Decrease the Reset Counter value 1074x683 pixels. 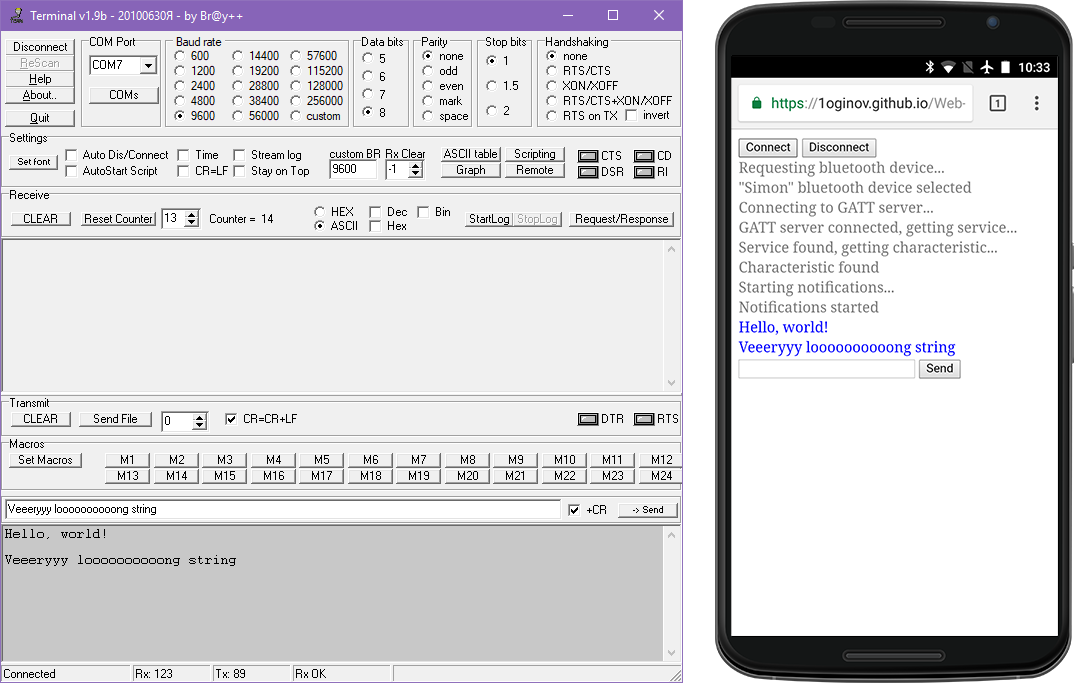[x=192, y=223]
